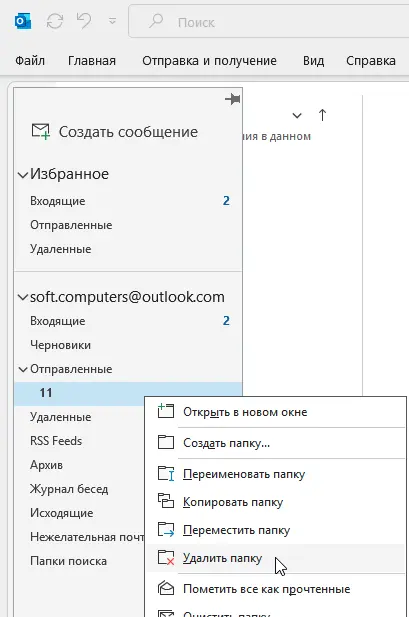Open the Файл menu tab

point(30,61)
